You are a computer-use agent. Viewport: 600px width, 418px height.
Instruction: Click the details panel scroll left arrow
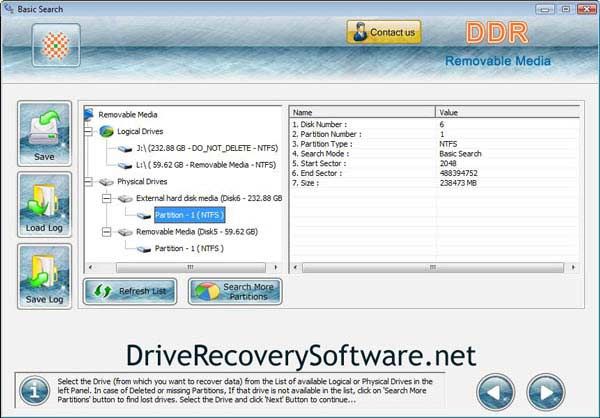point(295,267)
